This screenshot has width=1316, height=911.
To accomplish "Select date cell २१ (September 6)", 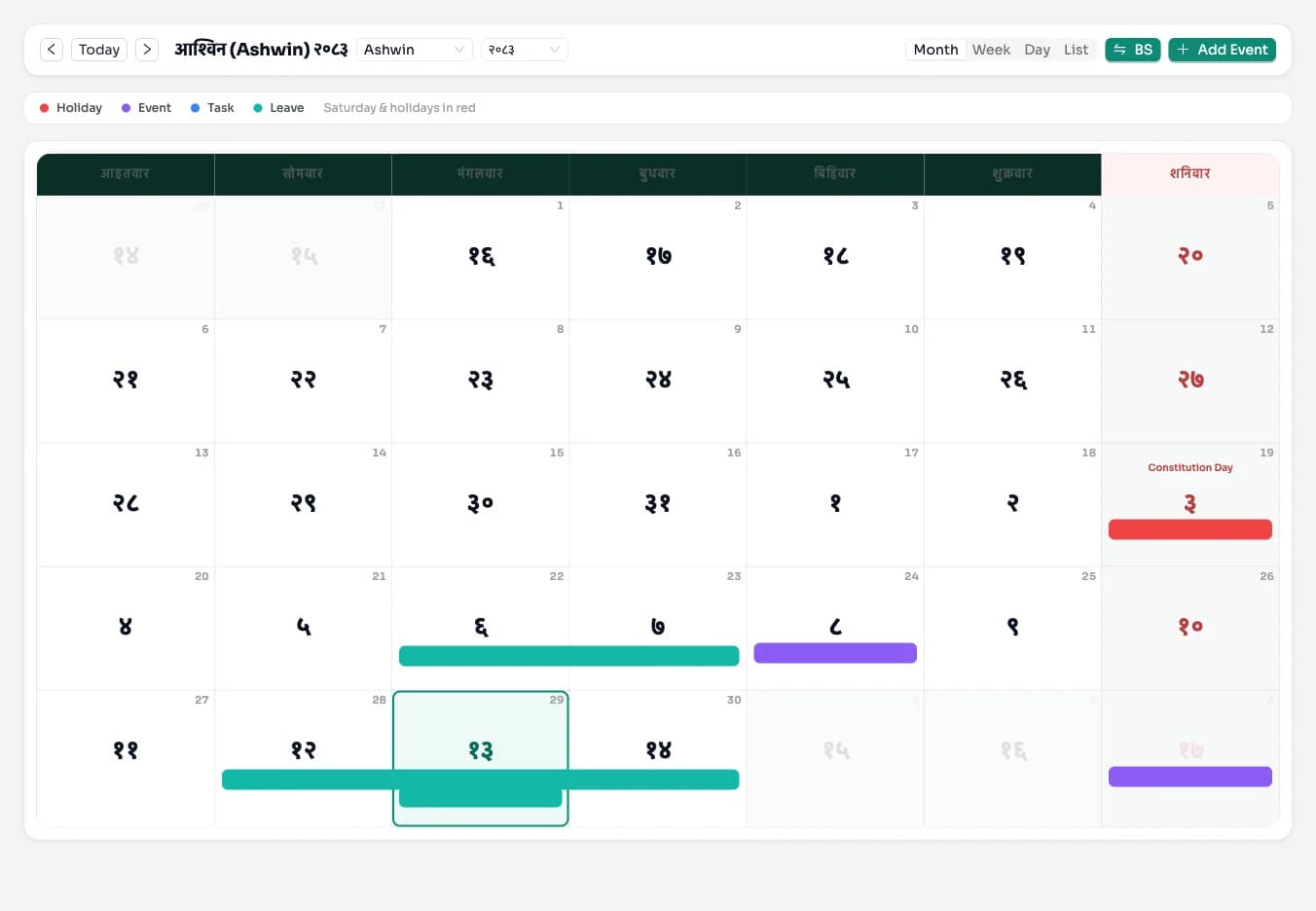I will point(126,381).
